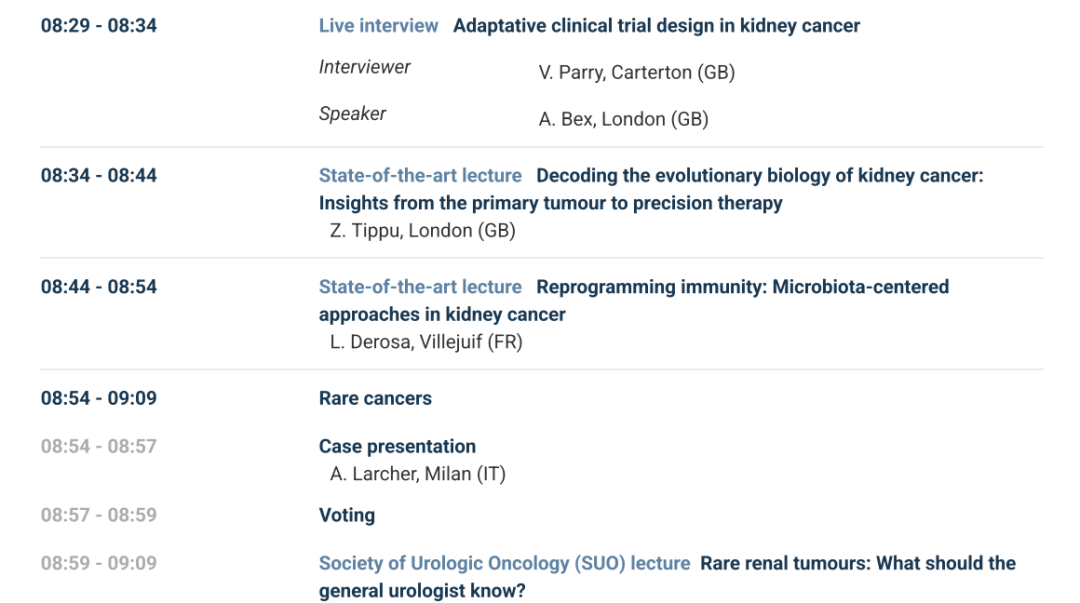Open the Adaptative clinical trial design talk title
The width and height of the screenshot is (1080, 603).
coord(656,26)
